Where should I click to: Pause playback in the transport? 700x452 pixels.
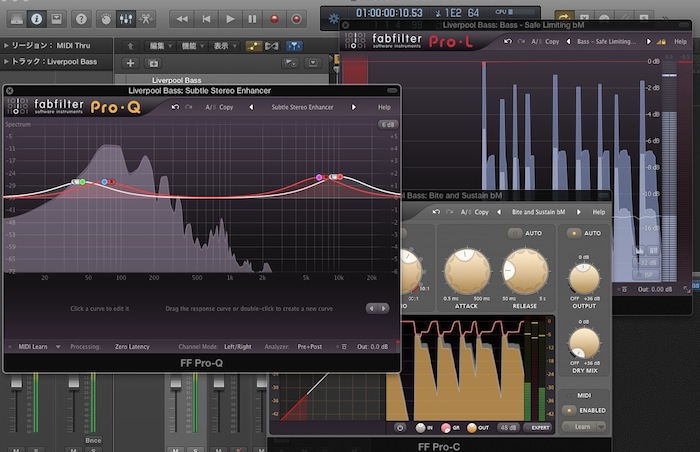point(252,19)
